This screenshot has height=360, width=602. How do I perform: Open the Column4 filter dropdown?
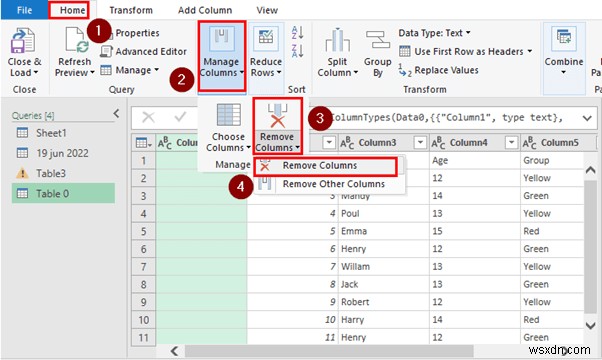[511, 142]
